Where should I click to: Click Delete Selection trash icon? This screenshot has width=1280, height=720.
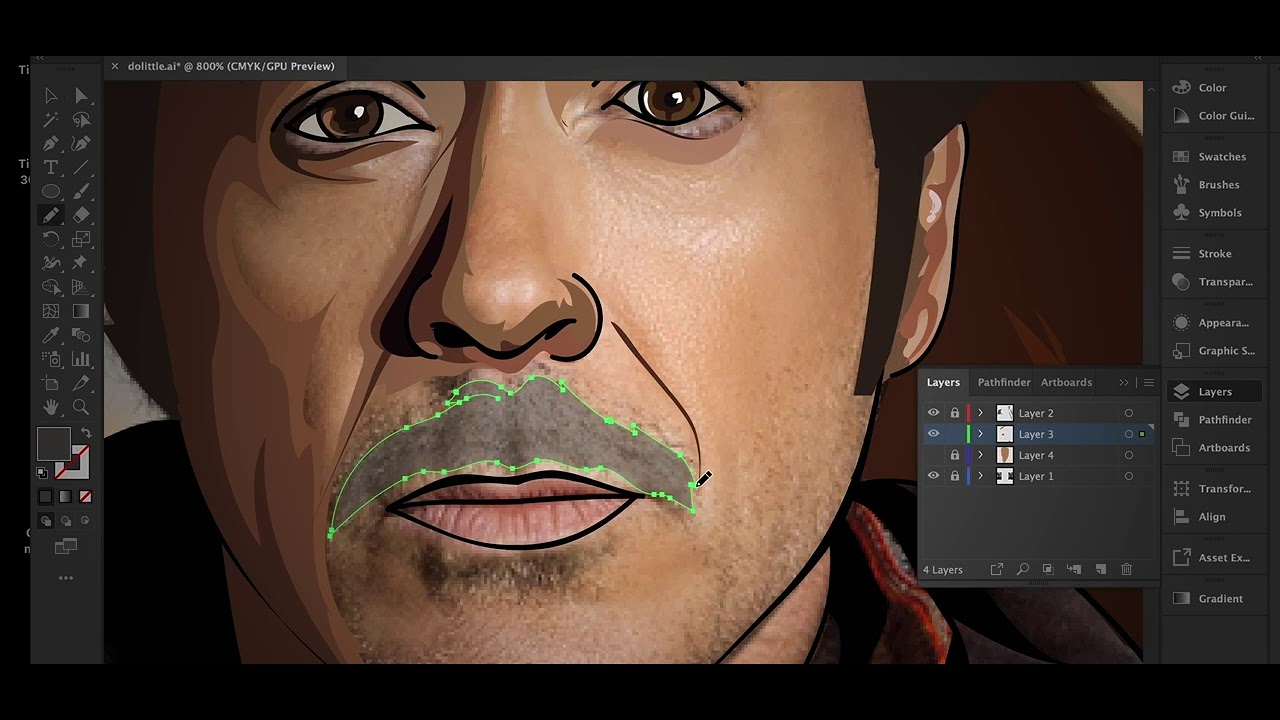(x=1126, y=569)
